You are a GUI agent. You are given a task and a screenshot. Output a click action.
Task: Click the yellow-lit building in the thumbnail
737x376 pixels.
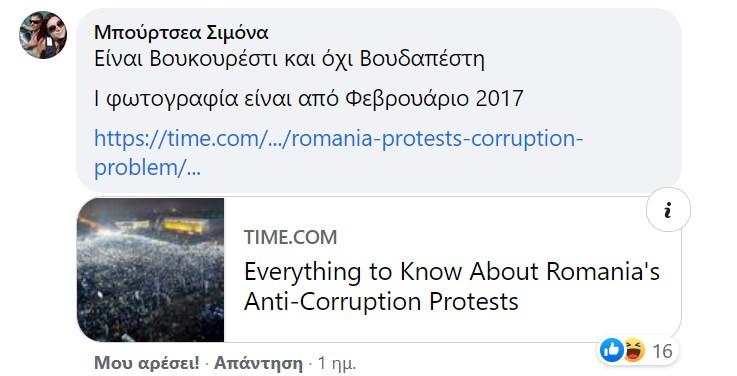(184, 226)
